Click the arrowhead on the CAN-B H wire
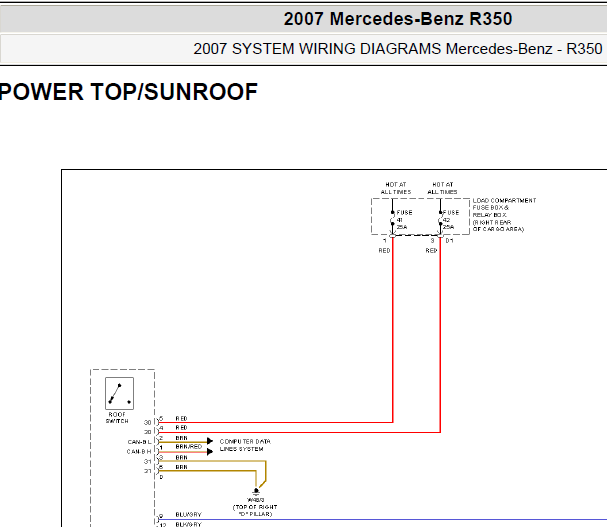Viewport: 607px width, 527px height. 210,451
